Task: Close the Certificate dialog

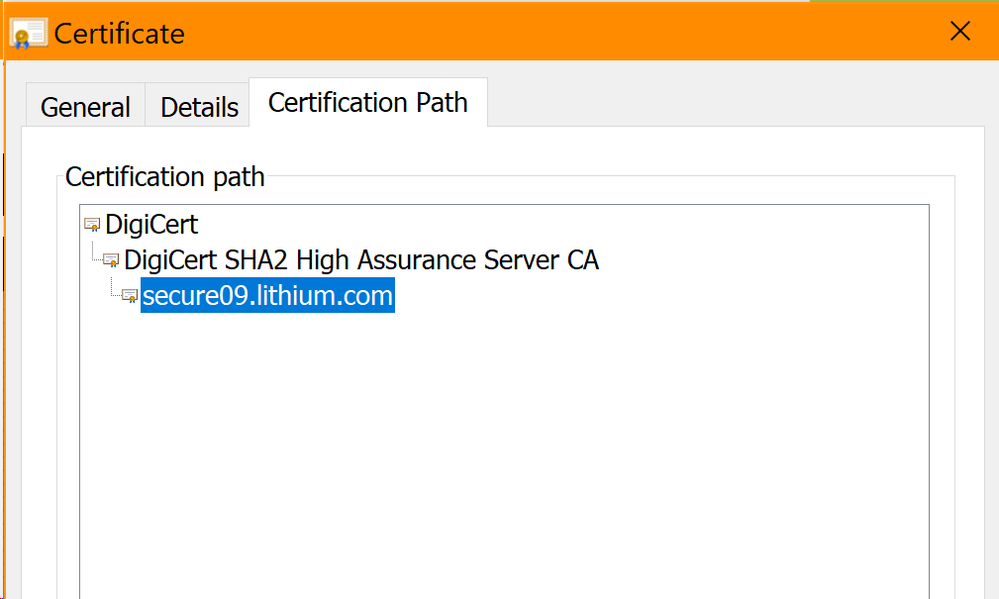Action: pyautogui.click(x=960, y=31)
